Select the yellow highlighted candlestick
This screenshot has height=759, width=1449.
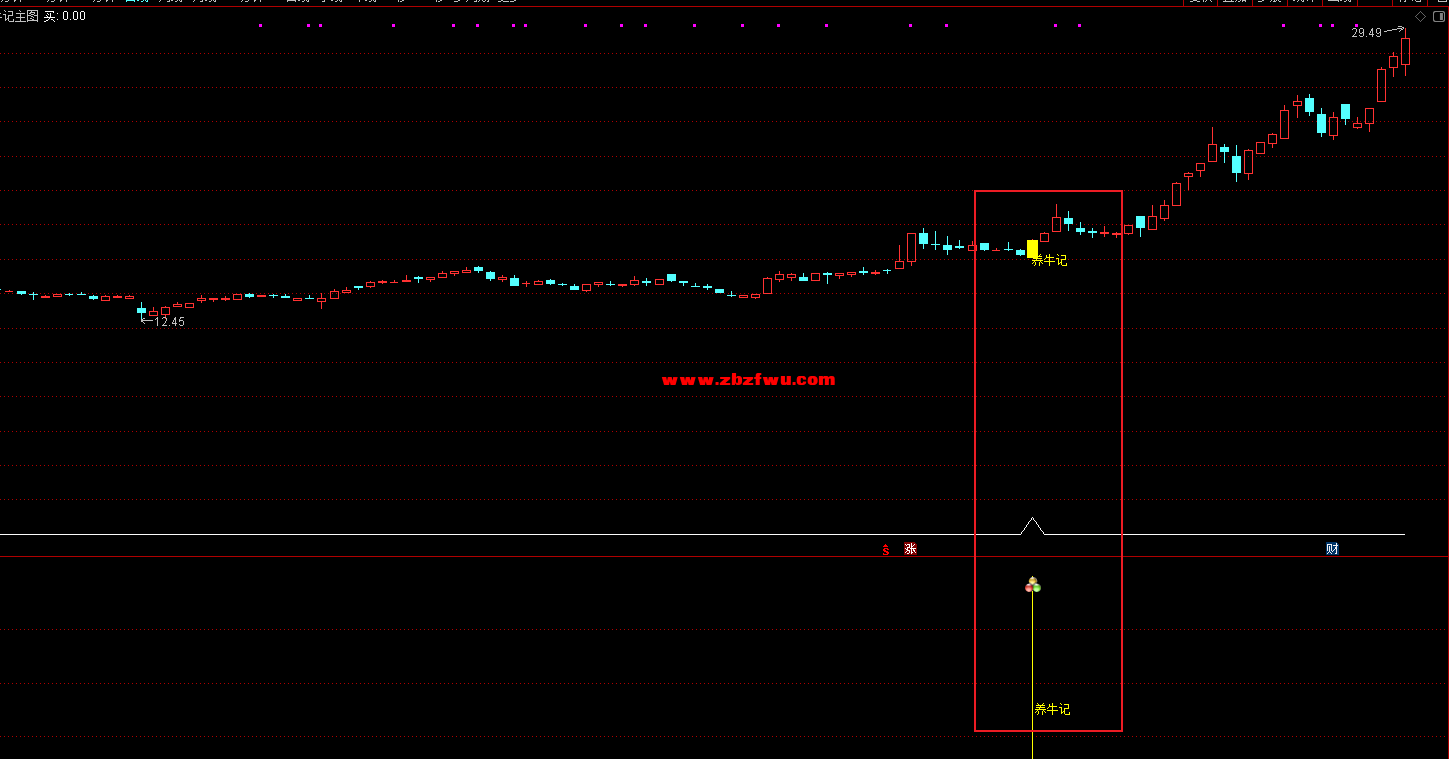click(x=1033, y=248)
